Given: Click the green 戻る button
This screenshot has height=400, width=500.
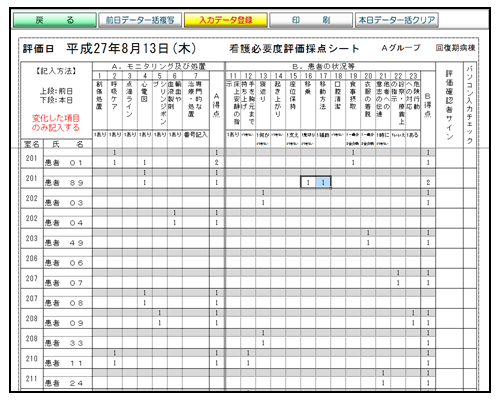Looking at the screenshot, I should tap(55, 20).
